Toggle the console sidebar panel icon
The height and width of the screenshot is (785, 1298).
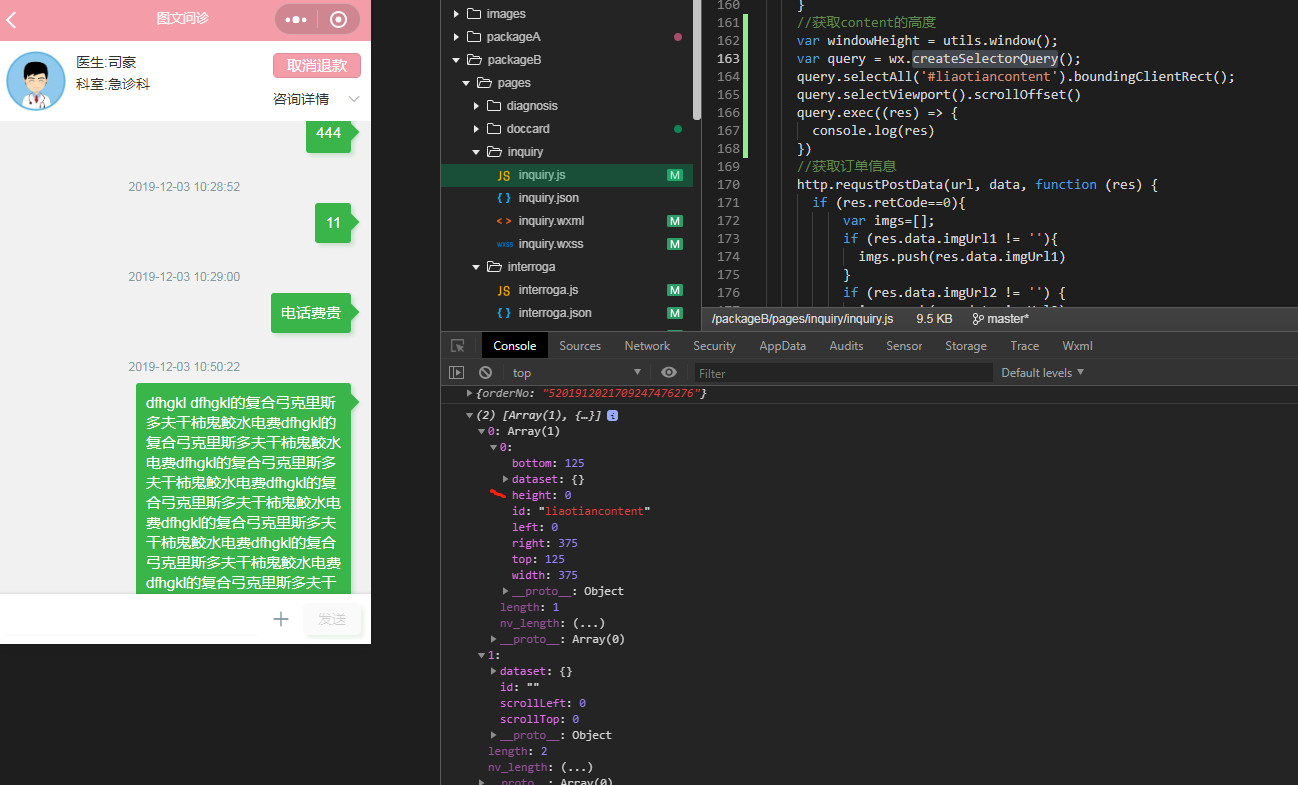[457, 373]
